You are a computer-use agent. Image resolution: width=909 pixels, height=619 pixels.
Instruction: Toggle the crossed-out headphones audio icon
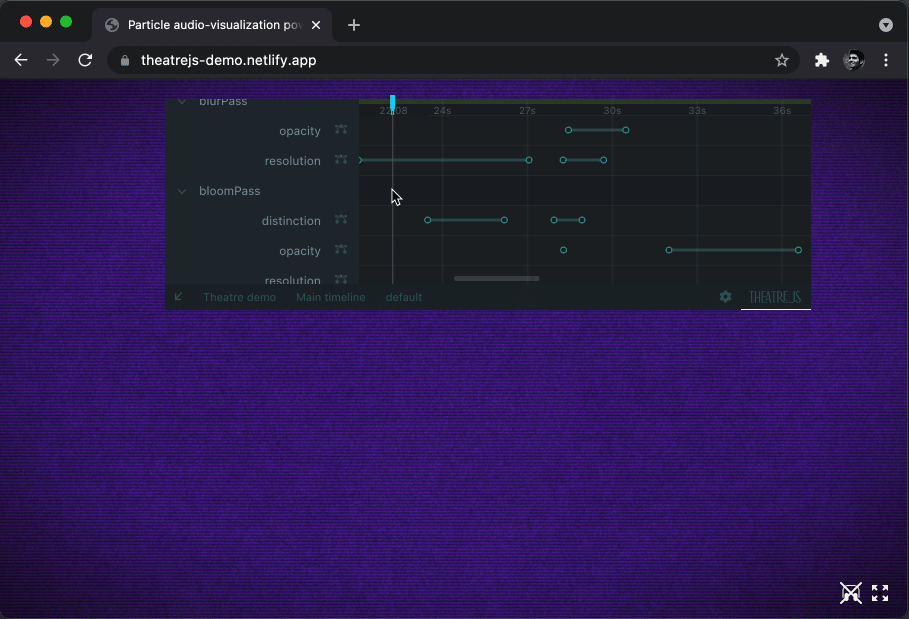point(850,593)
